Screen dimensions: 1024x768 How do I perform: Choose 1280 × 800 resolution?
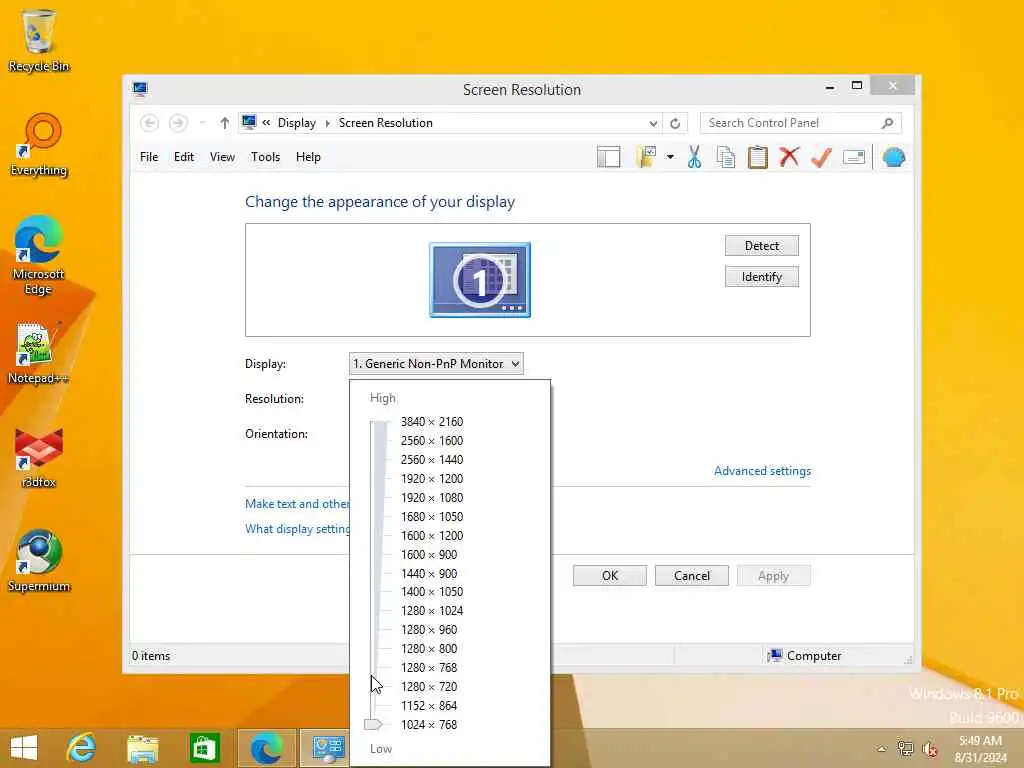coord(429,648)
